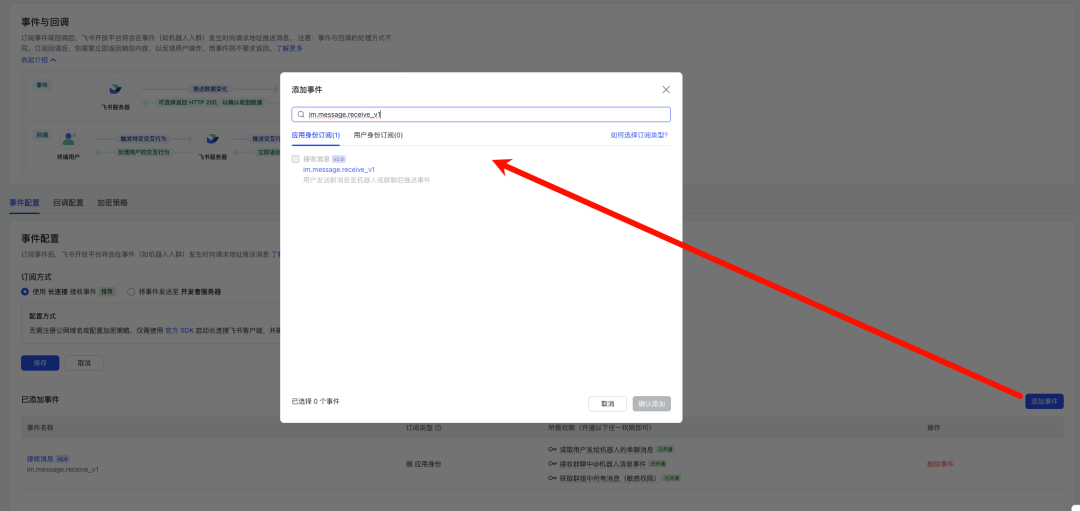Viewport: 1080px width, 511px height.
Task: Click the im.message.receive_v1 text in the table
Action: point(63,470)
